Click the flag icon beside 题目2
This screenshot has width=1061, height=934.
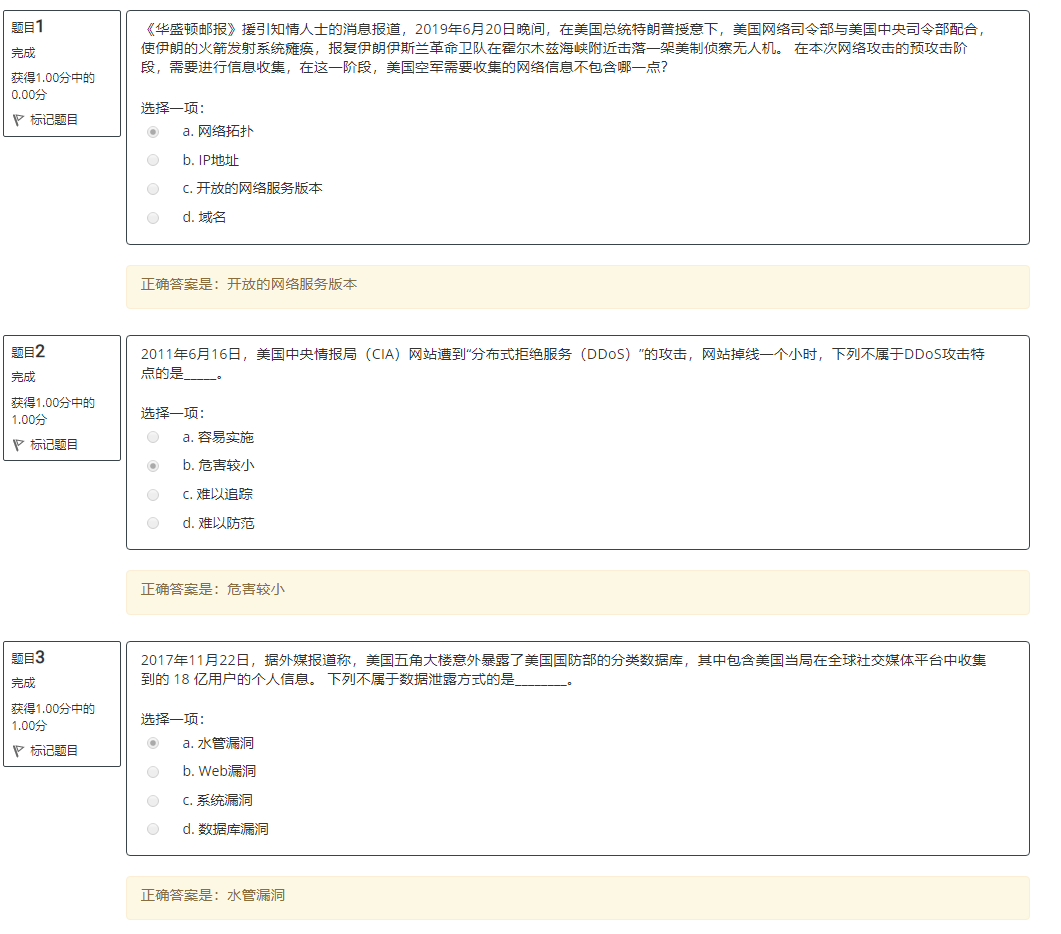click(18, 444)
